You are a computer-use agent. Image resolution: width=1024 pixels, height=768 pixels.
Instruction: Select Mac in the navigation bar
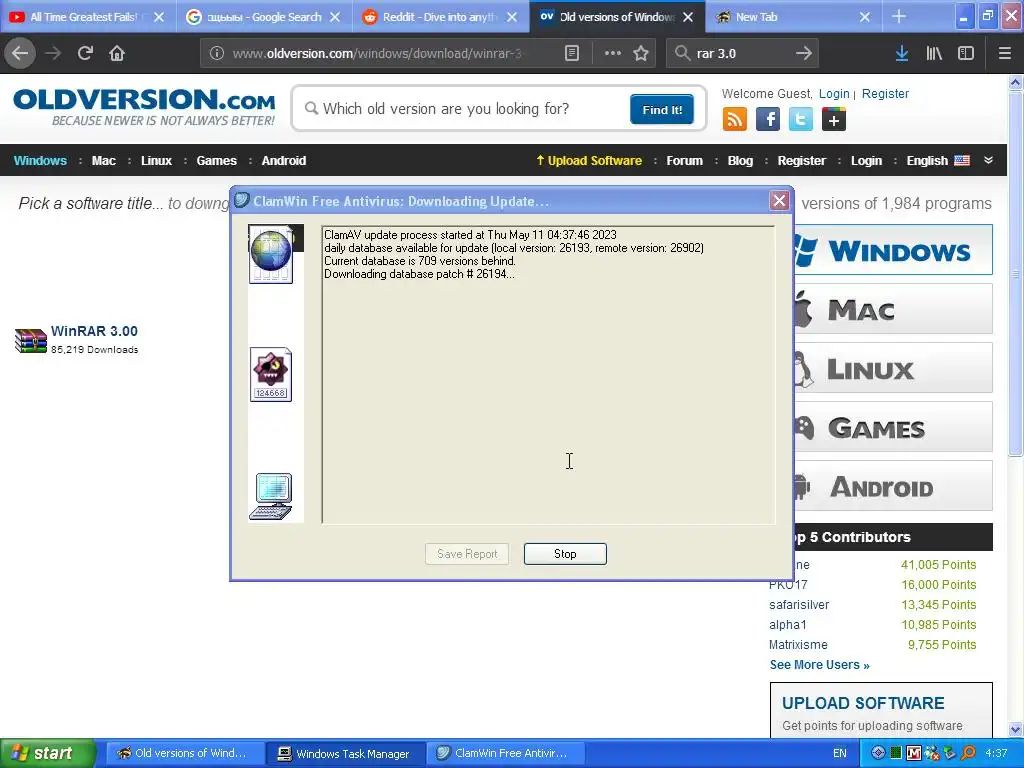pos(104,161)
